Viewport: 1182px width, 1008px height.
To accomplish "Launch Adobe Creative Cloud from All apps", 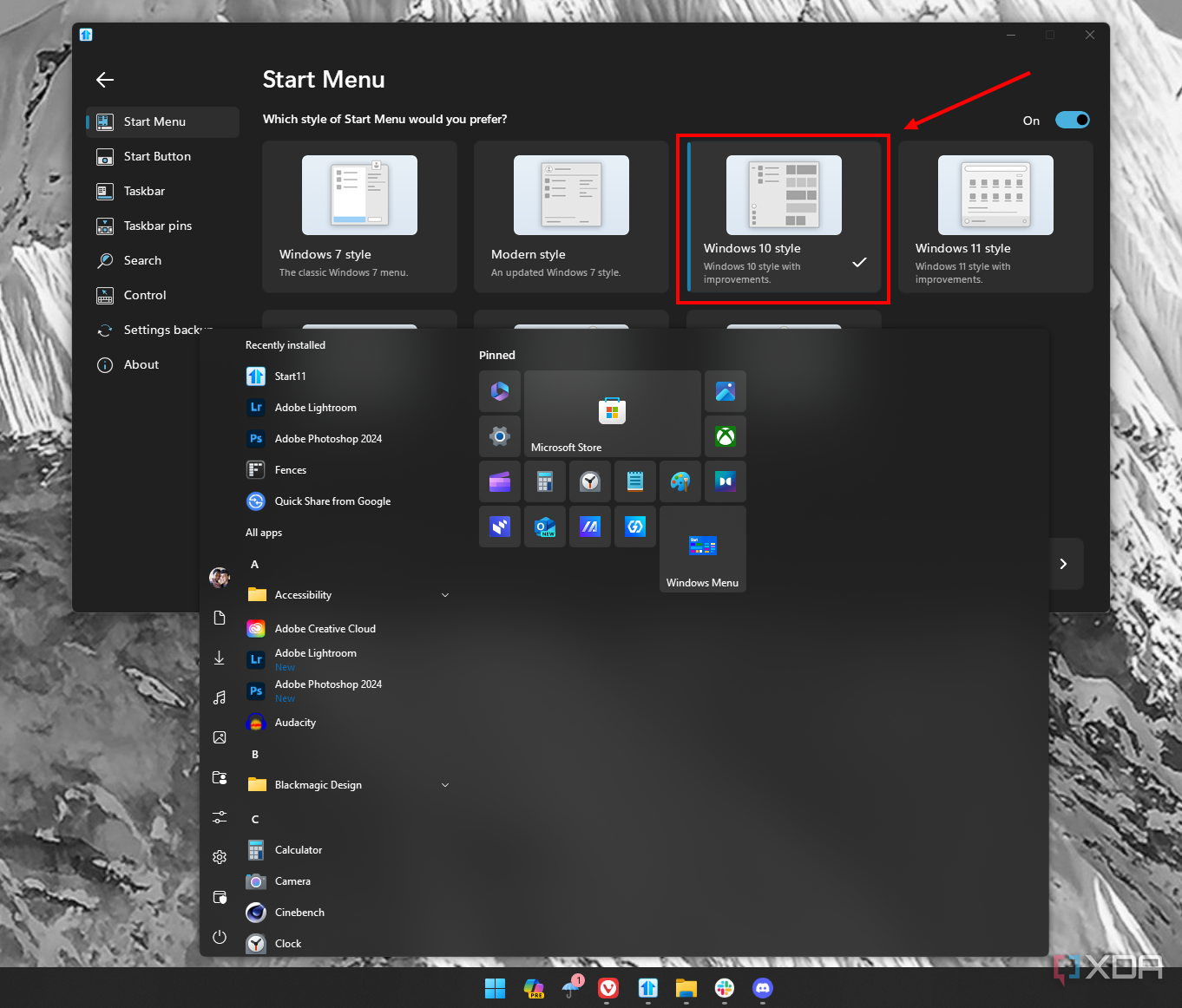I will coord(349,629).
